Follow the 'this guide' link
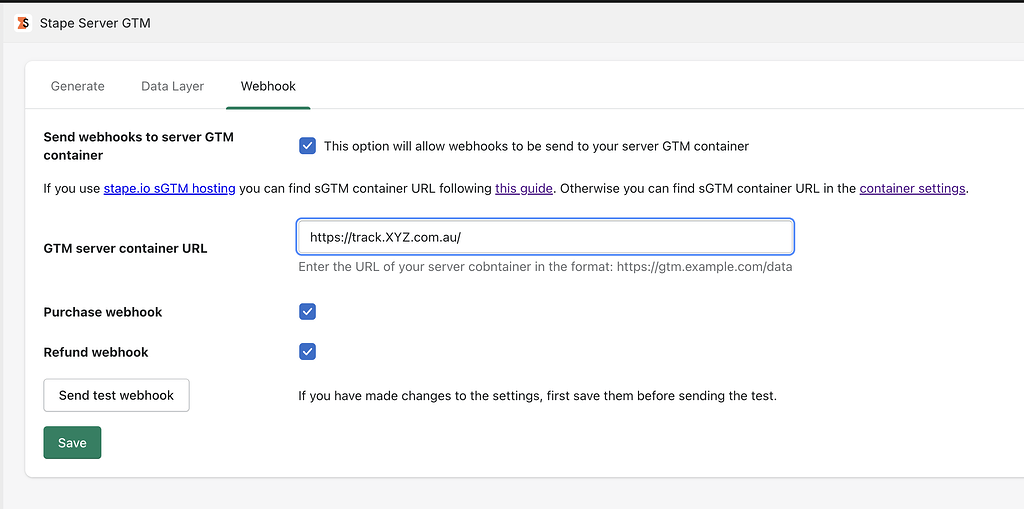 (524, 189)
